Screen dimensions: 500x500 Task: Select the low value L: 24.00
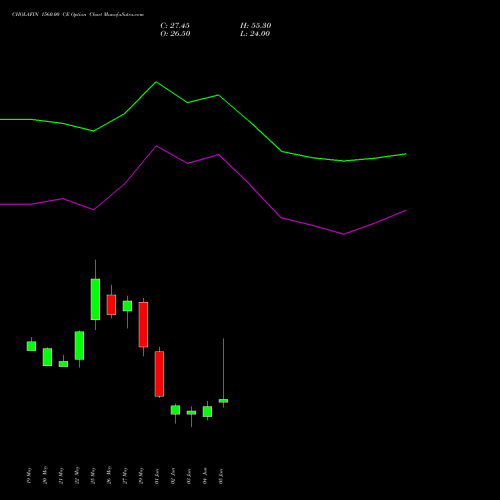coord(255,34)
